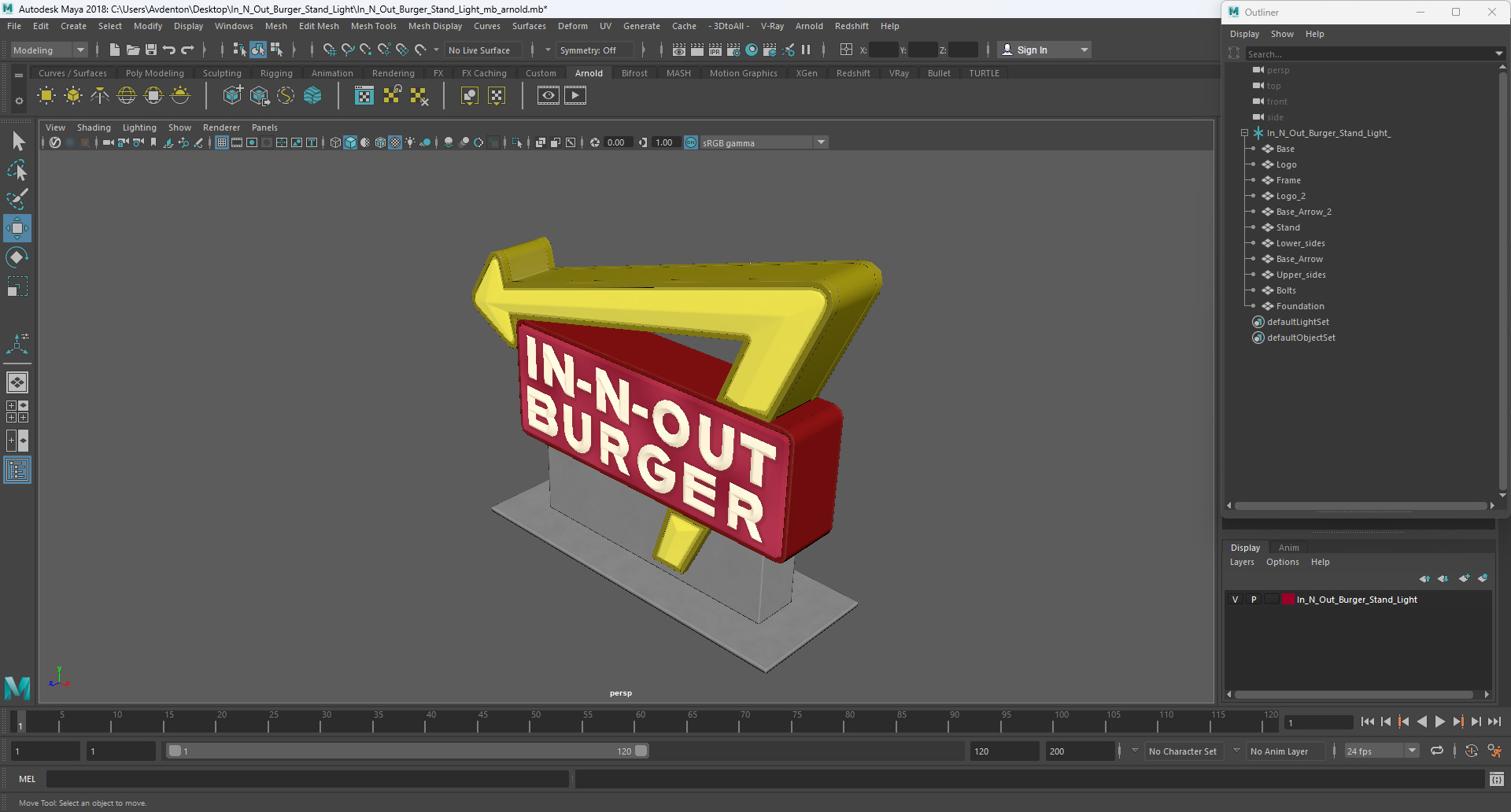Toggle wireframe on shaded in viewport
This screenshot has width=1511, height=812.
point(381,142)
